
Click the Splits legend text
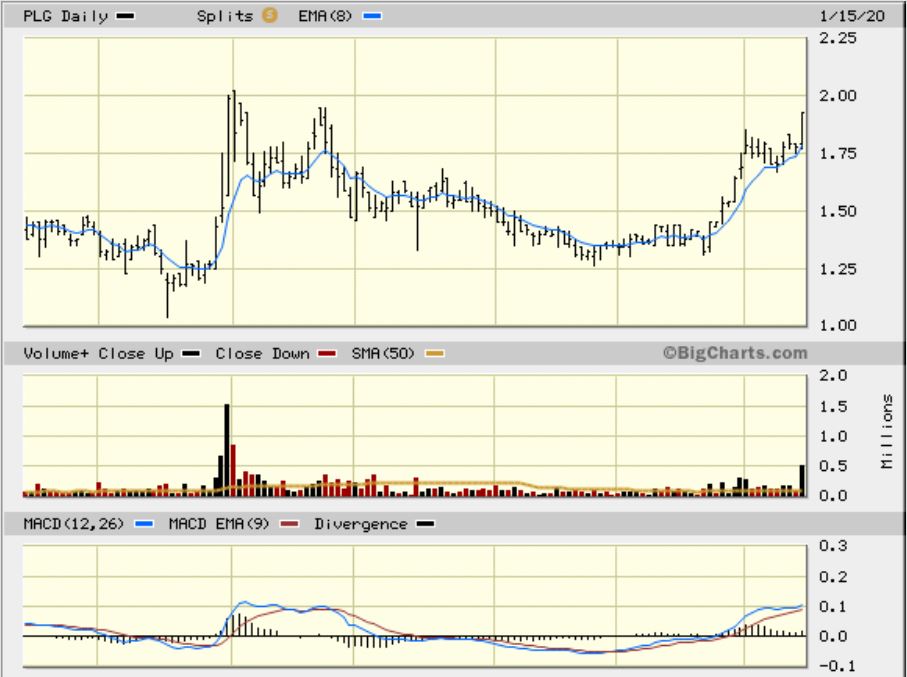coord(227,16)
